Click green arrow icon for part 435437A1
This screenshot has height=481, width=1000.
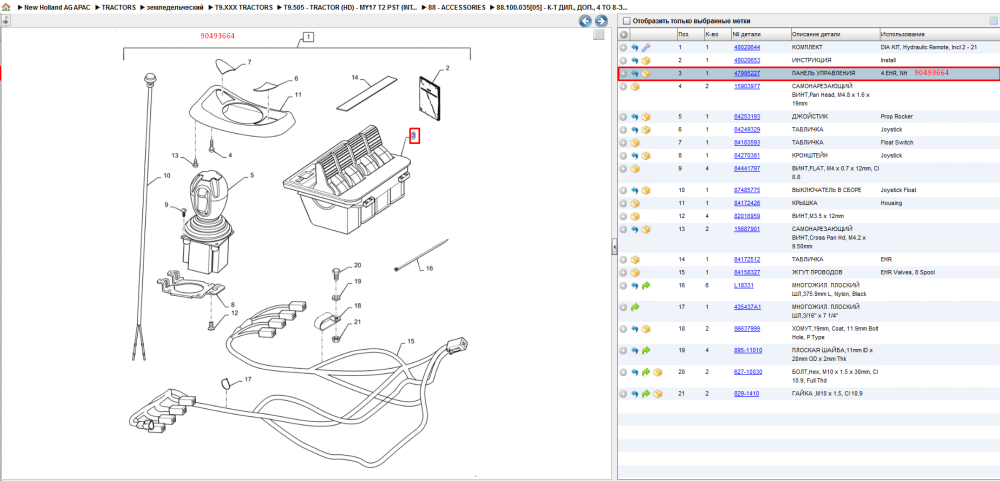pyautogui.click(x=635, y=307)
